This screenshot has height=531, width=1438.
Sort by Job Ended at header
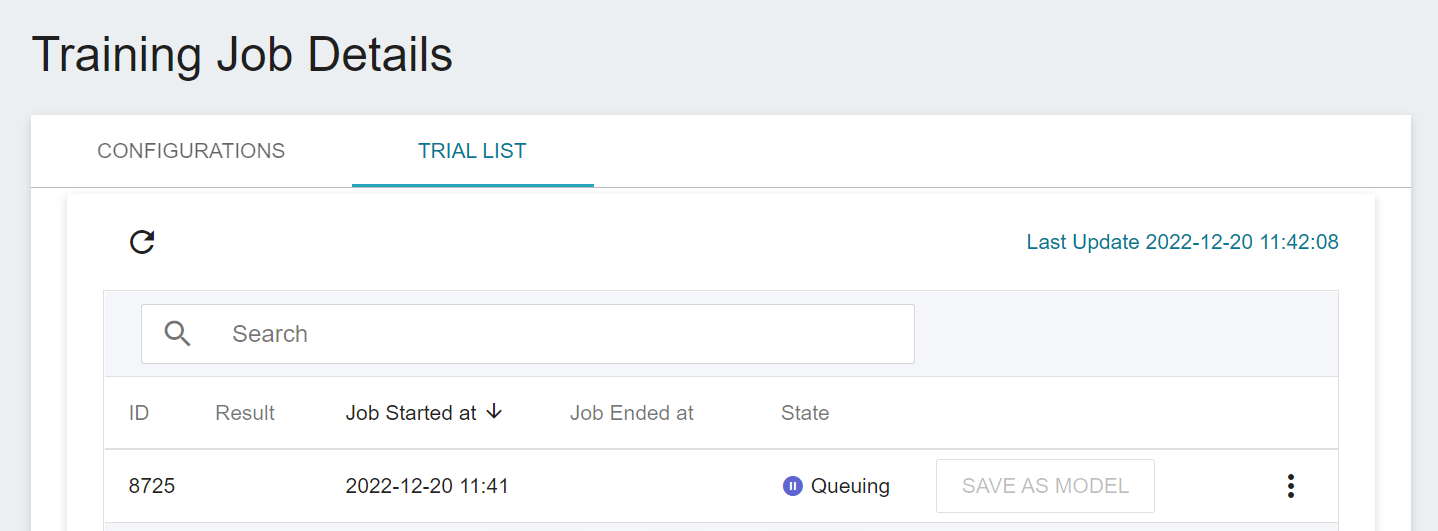click(632, 413)
